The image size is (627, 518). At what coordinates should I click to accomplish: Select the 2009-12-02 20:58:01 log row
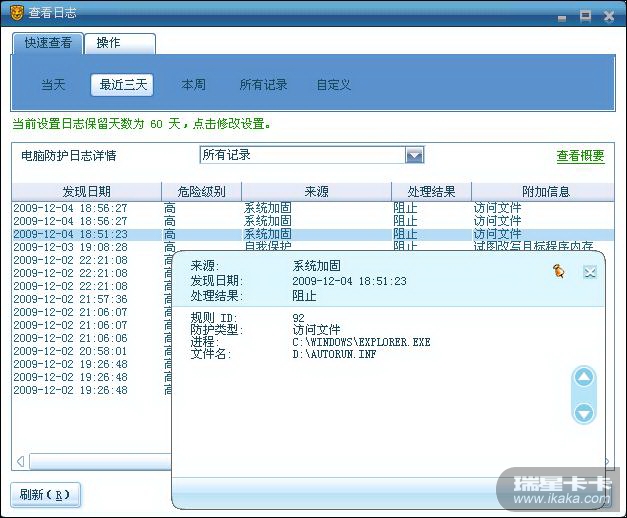92,351
